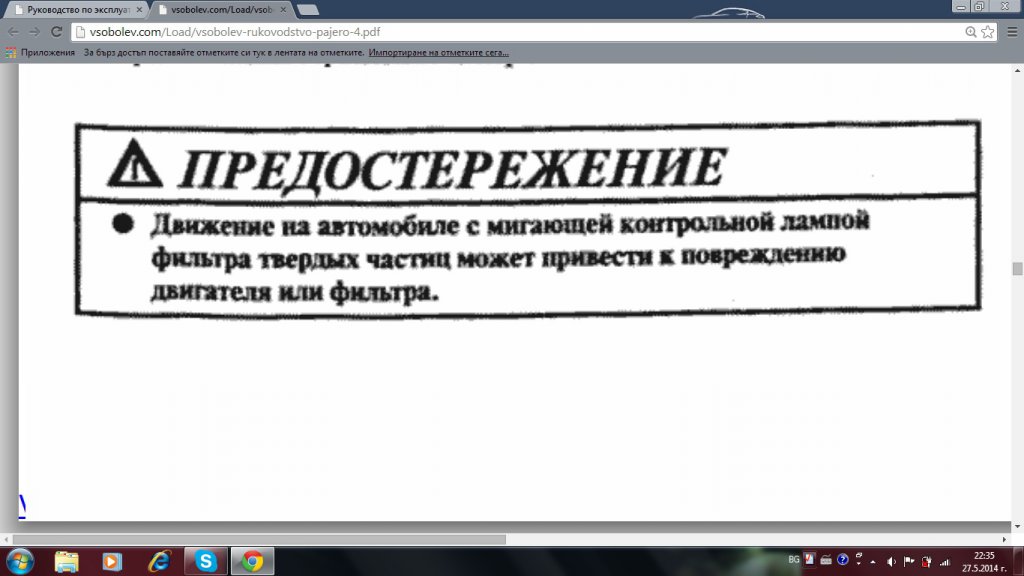This screenshot has width=1024, height=576.
Task: Click the vertical scrollbar up arrow
Action: click(1017, 69)
